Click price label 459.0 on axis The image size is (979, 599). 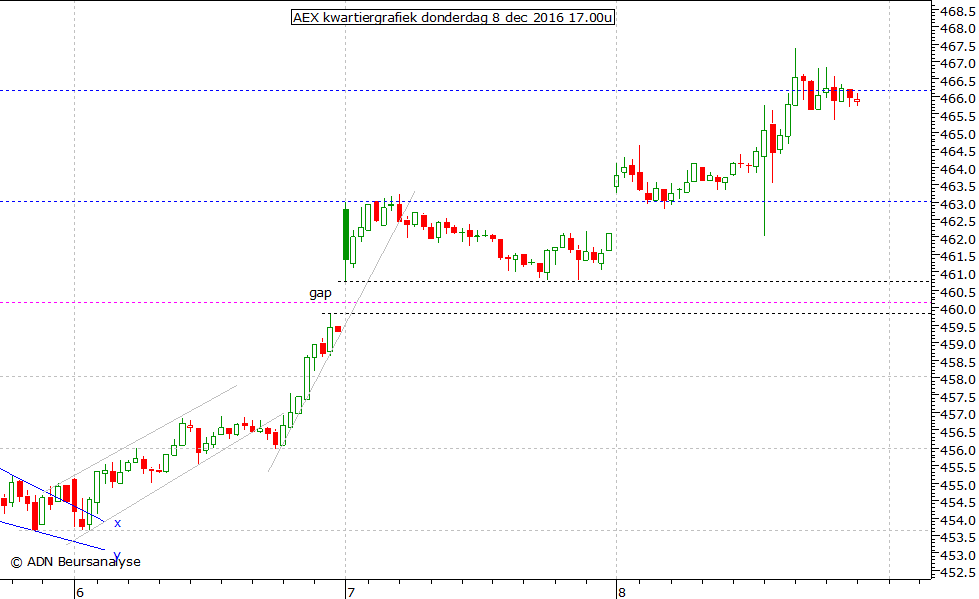(958, 345)
